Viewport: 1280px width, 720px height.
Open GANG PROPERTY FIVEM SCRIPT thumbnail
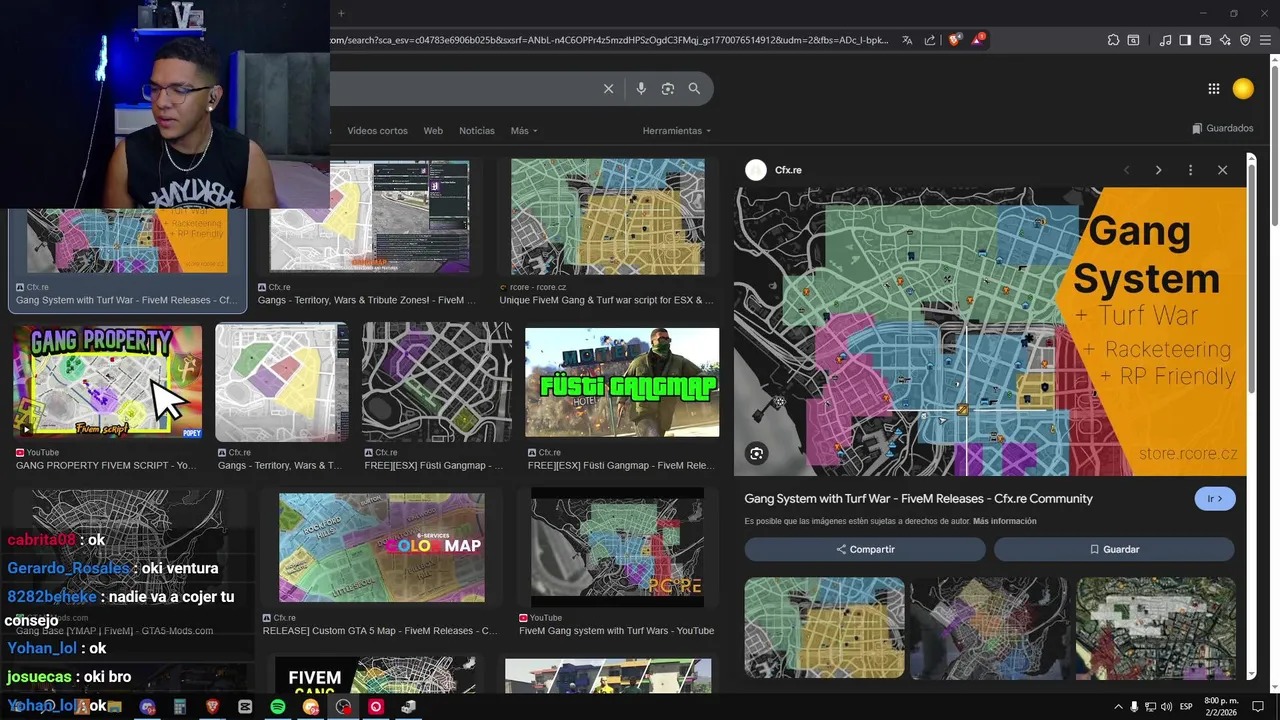tap(107, 380)
